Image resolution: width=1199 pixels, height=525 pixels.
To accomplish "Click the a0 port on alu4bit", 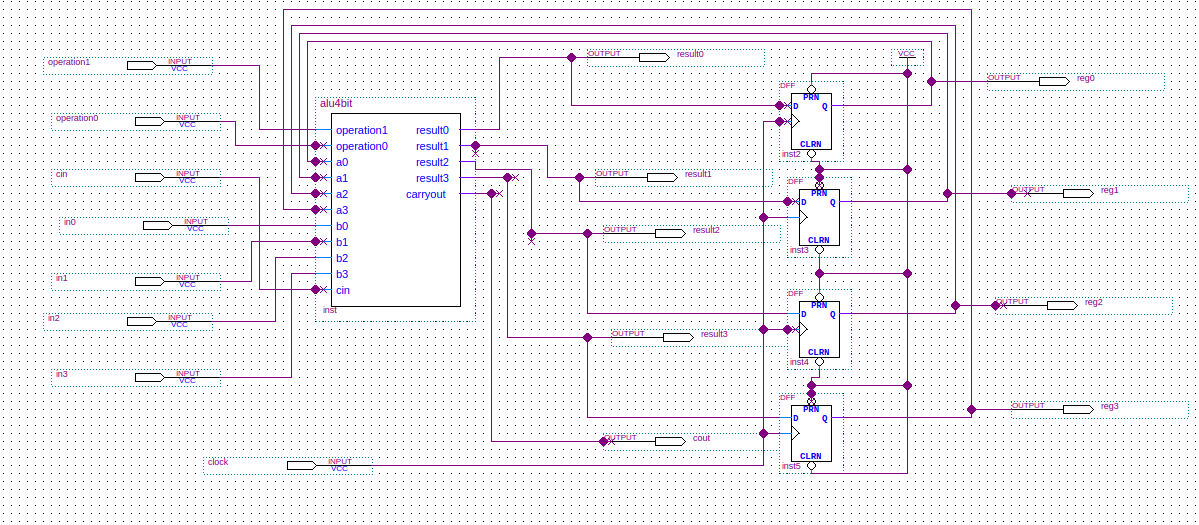I will [x=342, y=162].
